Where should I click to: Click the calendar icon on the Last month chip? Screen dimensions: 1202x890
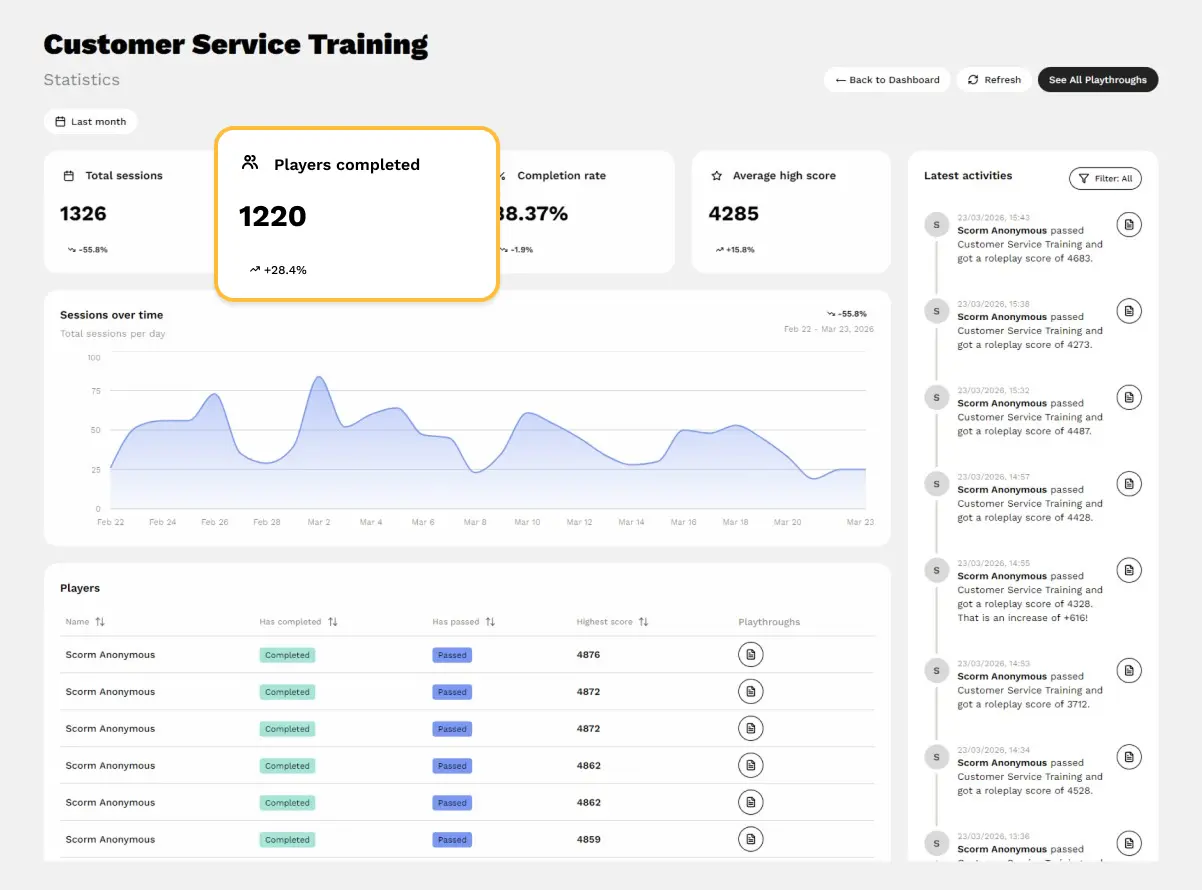click(x=59, y=121)
